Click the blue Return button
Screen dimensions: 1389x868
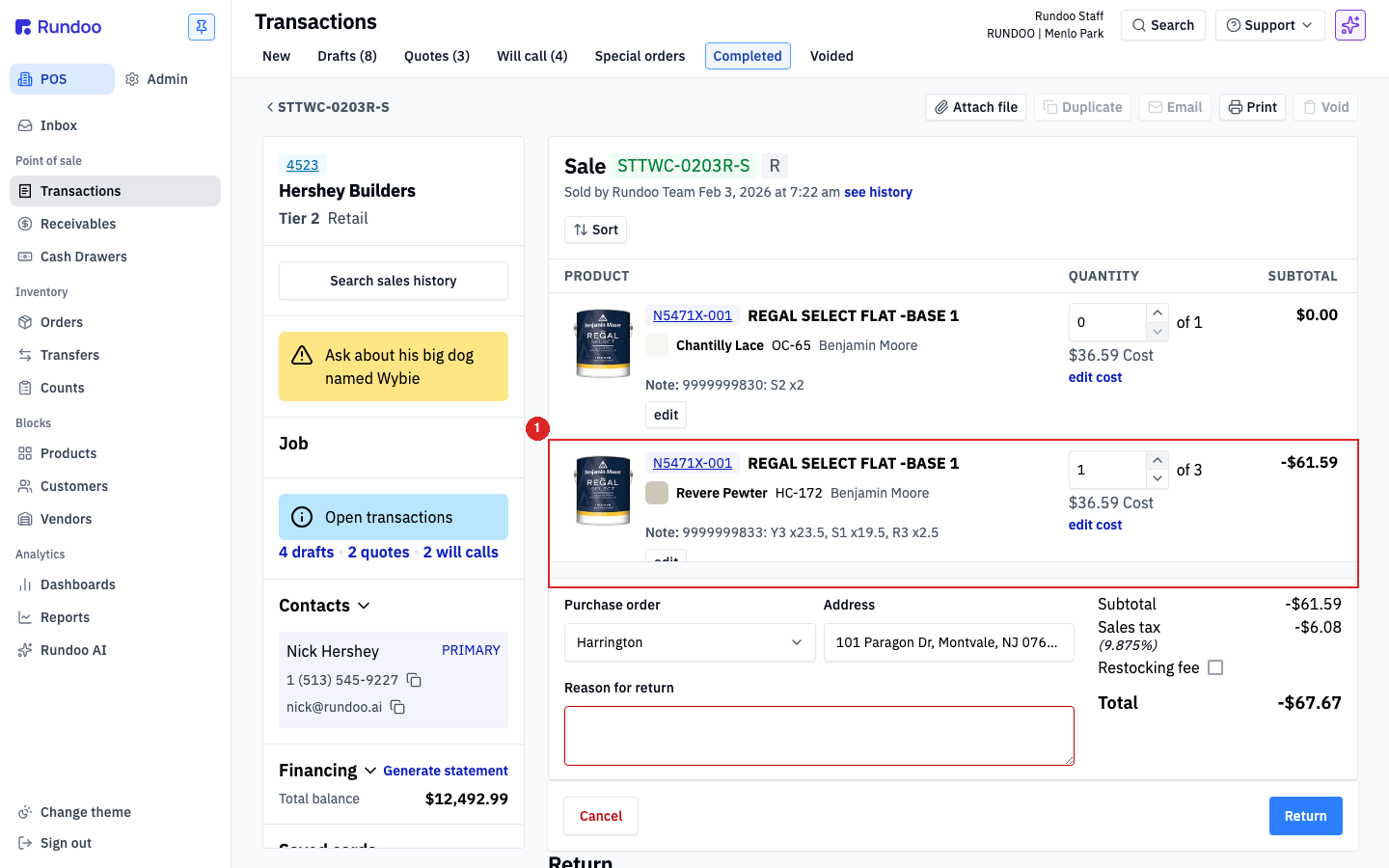1305,816
